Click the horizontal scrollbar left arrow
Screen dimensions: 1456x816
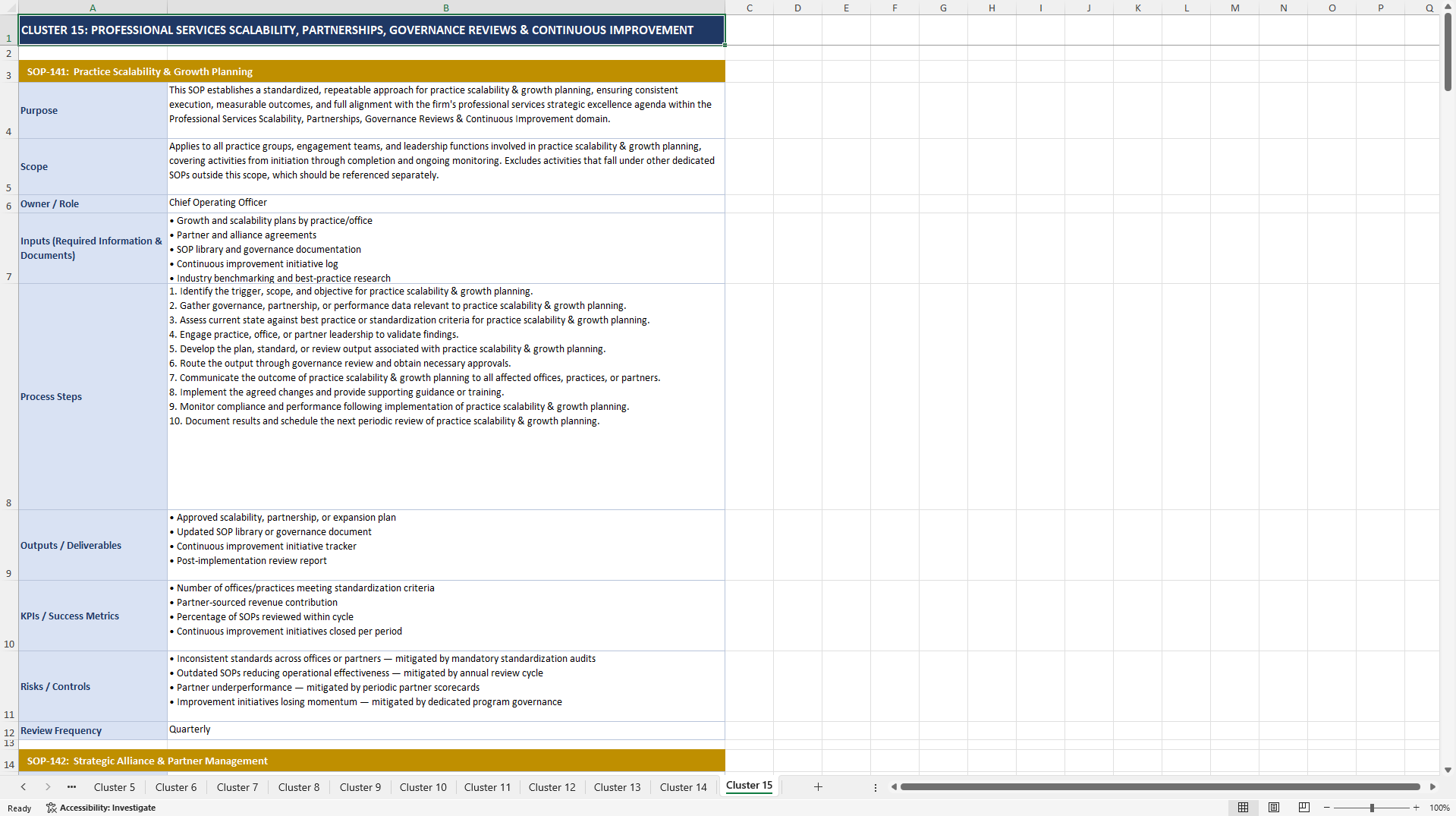(894, 787)
